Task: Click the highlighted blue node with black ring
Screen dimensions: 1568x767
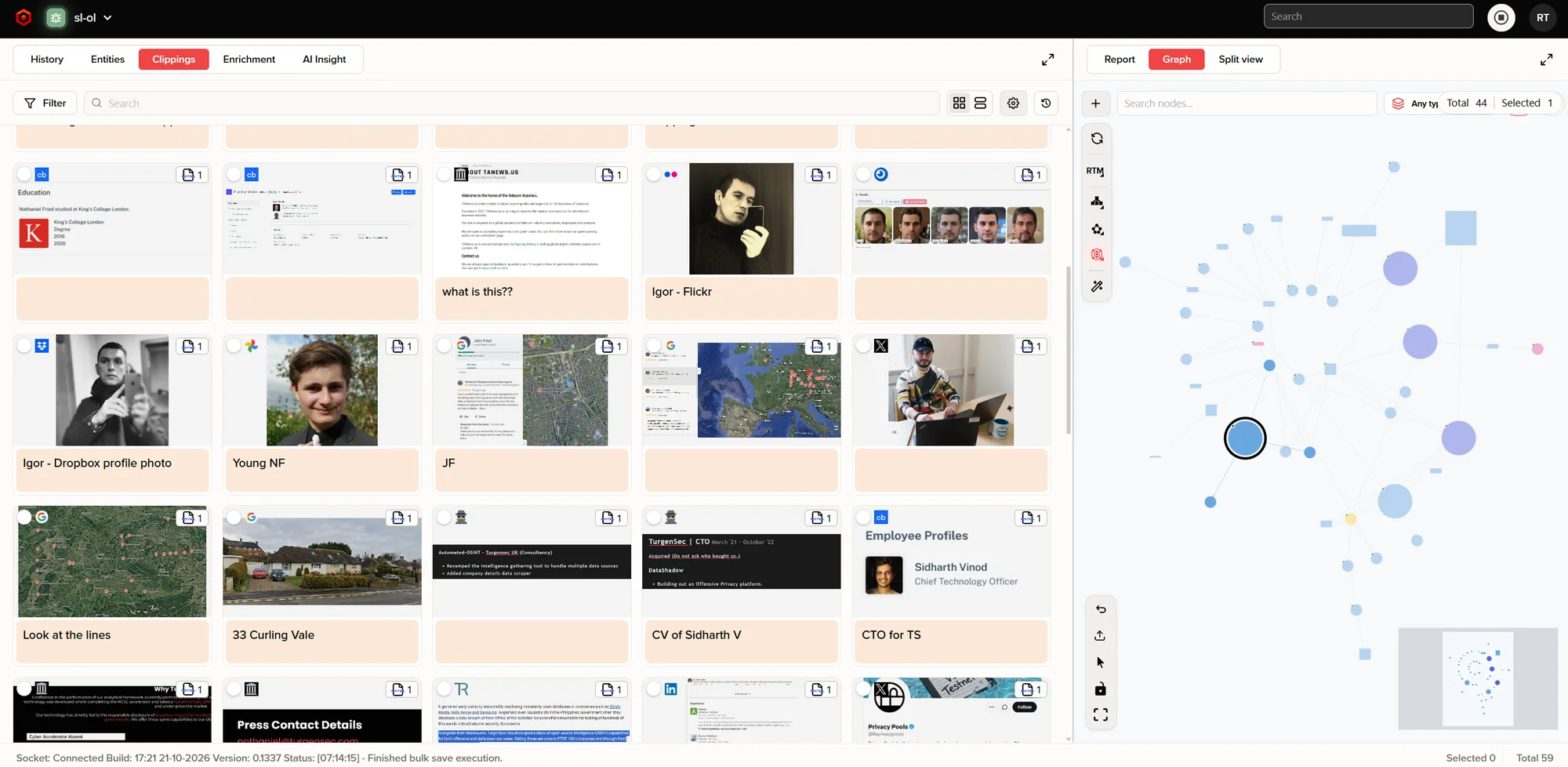Action: coord(1245,438)
